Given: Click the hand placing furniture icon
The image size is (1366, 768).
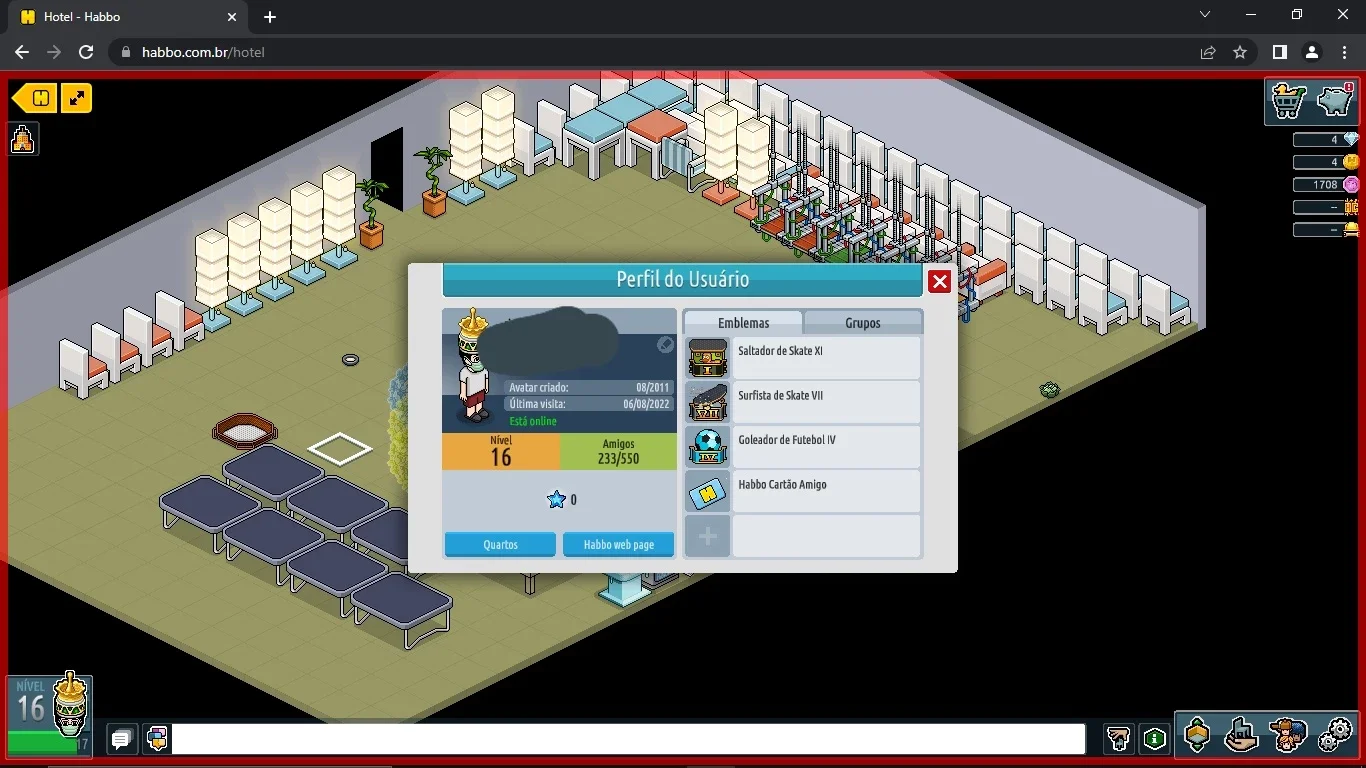Looking at the screenshot, I should click(1119, 739).
